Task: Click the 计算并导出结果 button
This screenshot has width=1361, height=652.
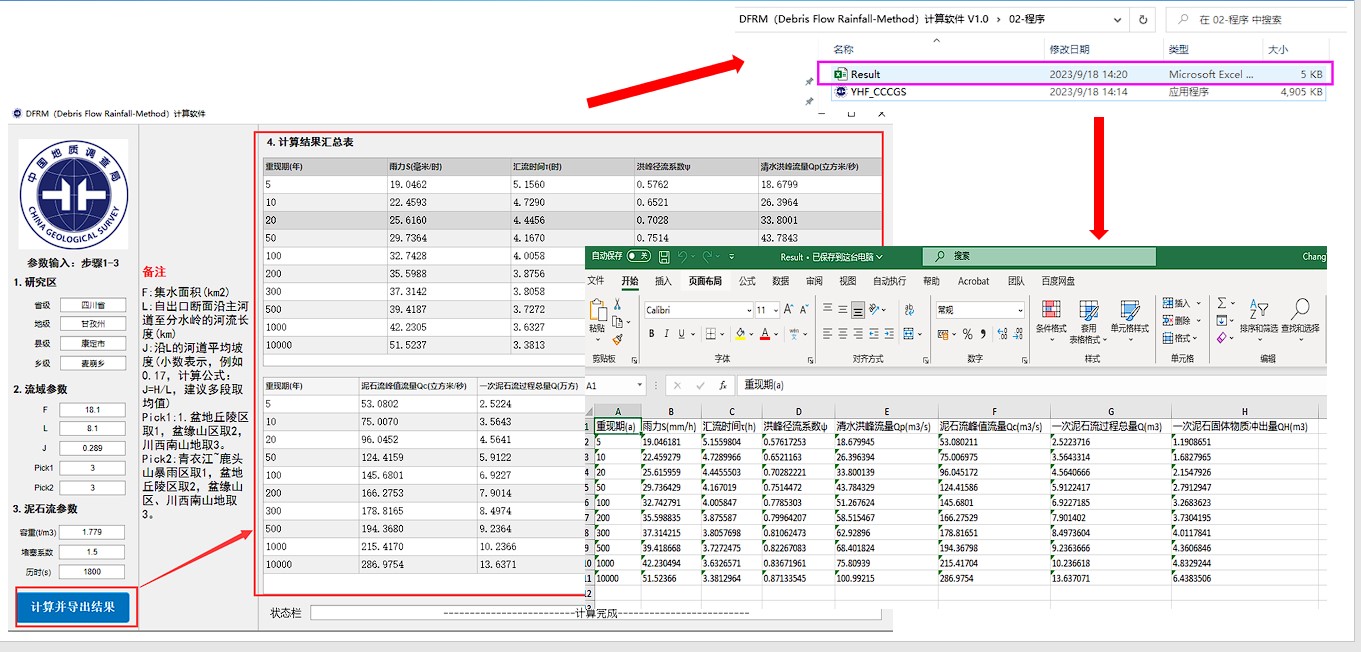Action: tap(73, 607)
